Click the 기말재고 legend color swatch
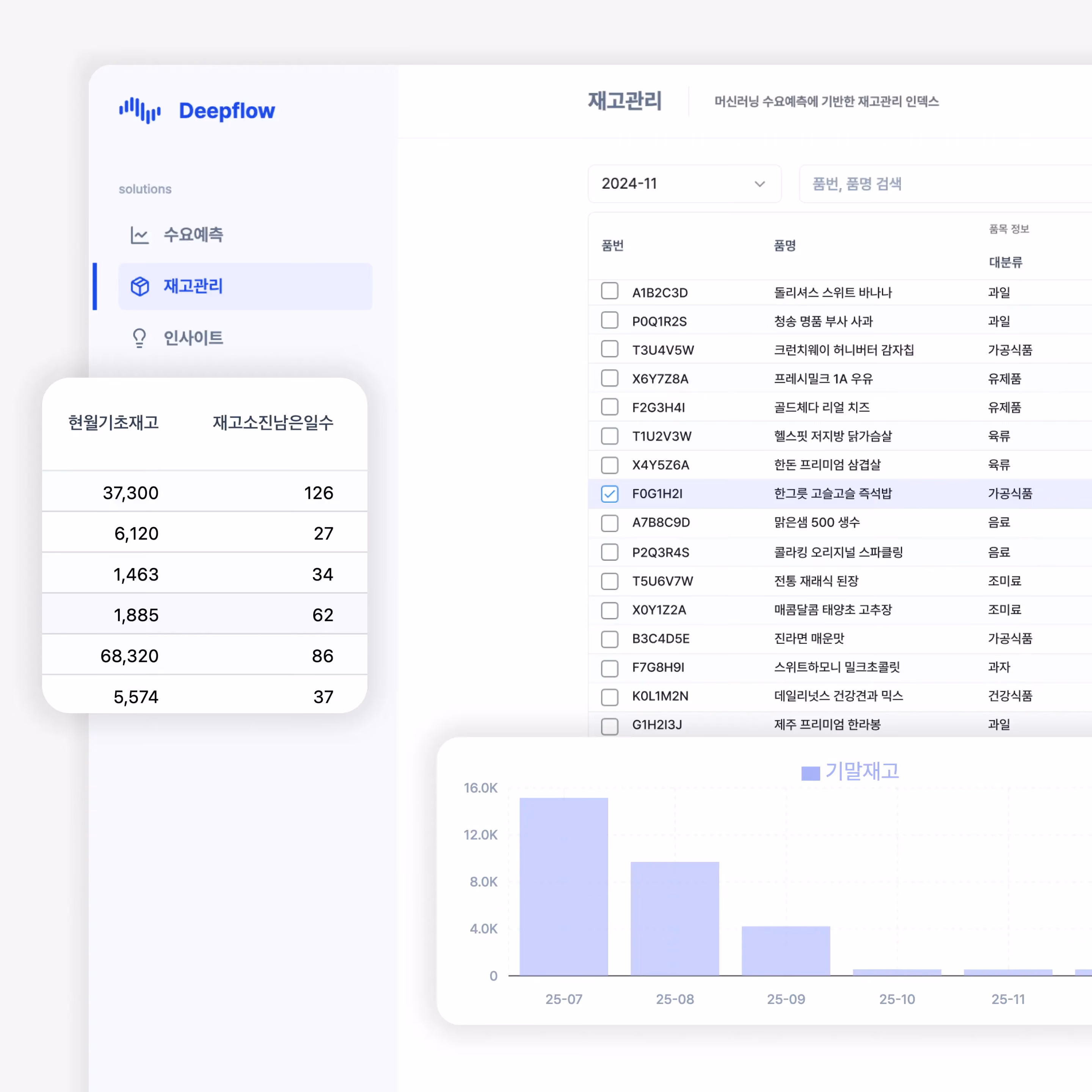 click(x=811, y=773)
